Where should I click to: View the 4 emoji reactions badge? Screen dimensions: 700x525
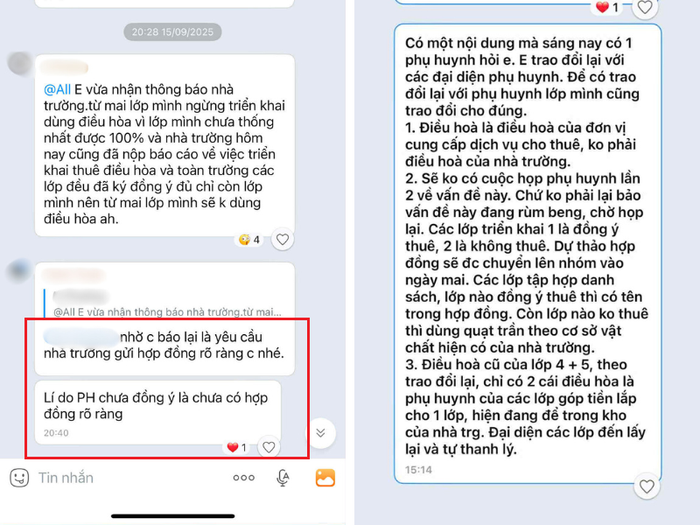click(x=249, y=240)
